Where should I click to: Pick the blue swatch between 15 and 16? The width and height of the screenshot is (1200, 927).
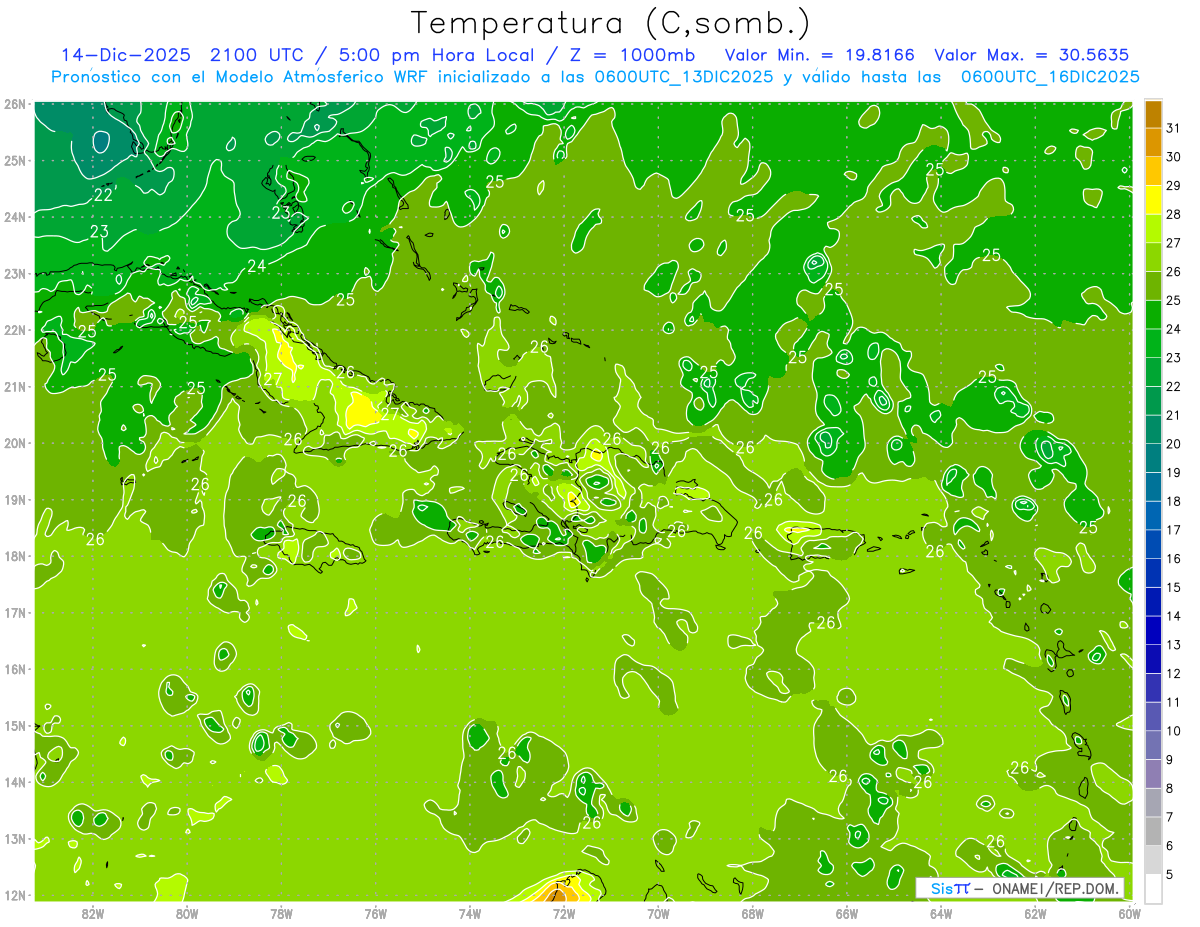tap(1153, 574)
